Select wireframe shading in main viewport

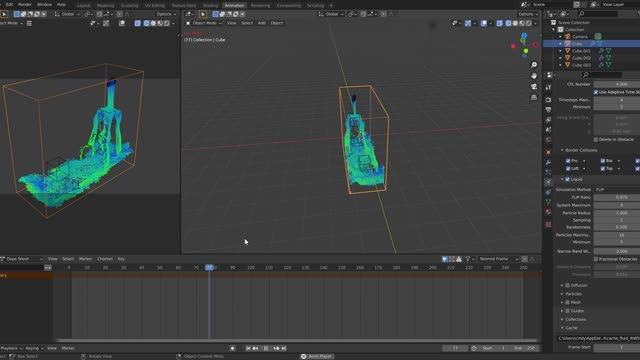pyautogui.click(x=509, y=23)
